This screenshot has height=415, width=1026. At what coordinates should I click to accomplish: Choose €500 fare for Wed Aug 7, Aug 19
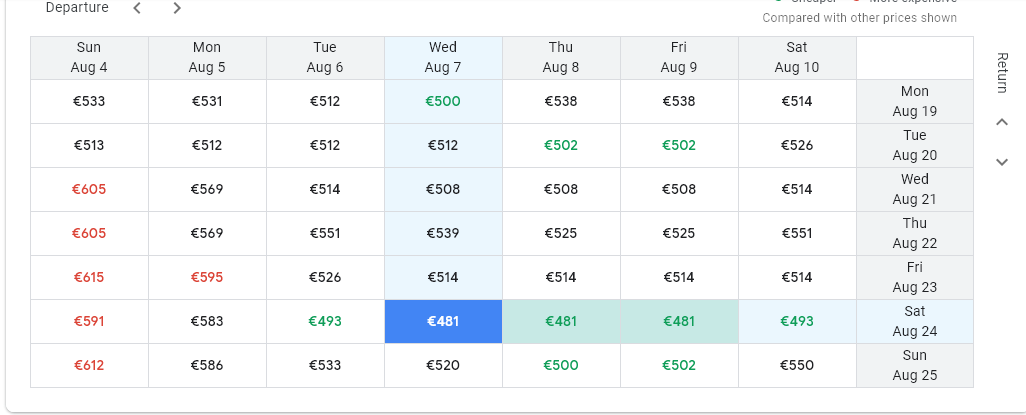click(444, 101)
